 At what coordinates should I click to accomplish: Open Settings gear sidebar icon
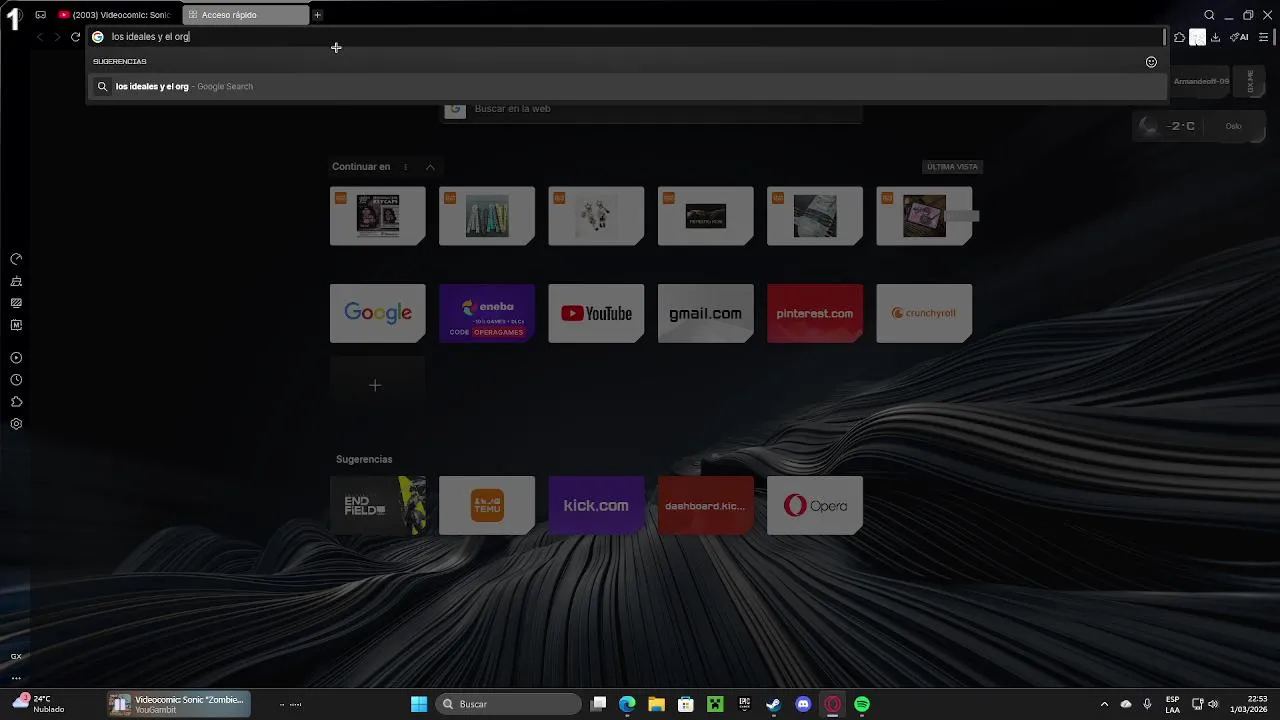(x=16, y=424)
